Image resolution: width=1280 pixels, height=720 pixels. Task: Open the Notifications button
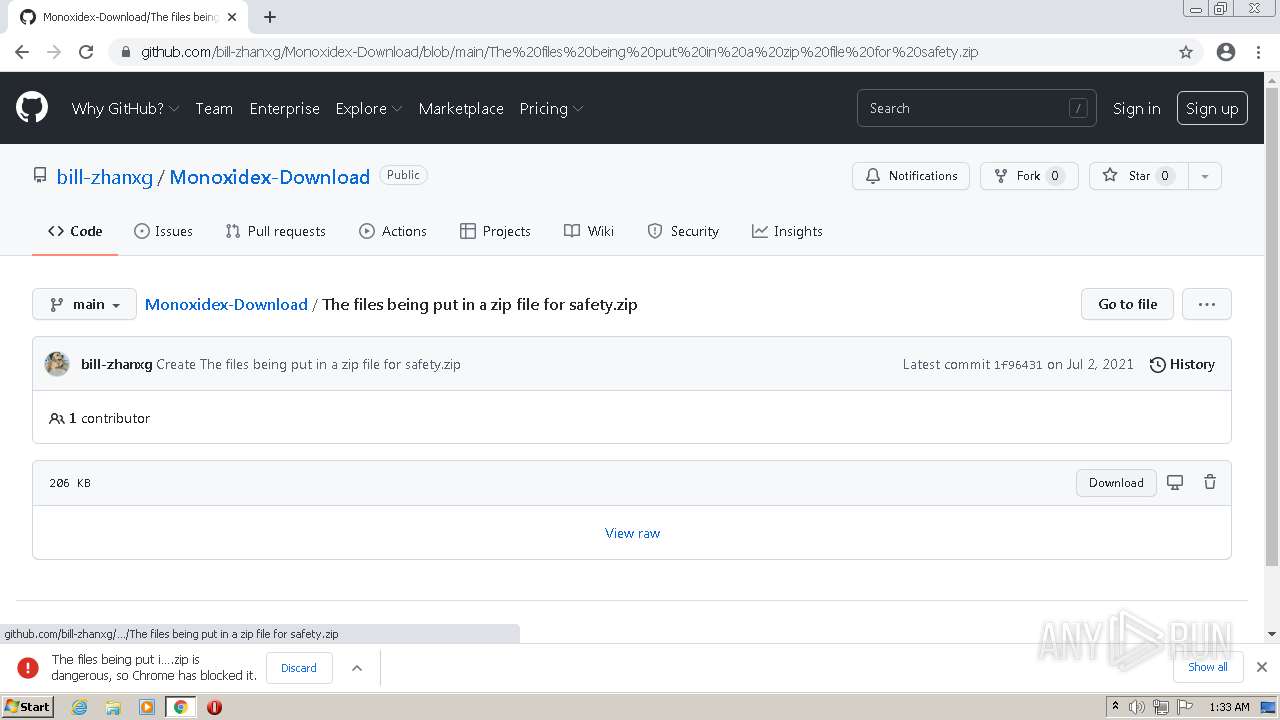point(911,176)
